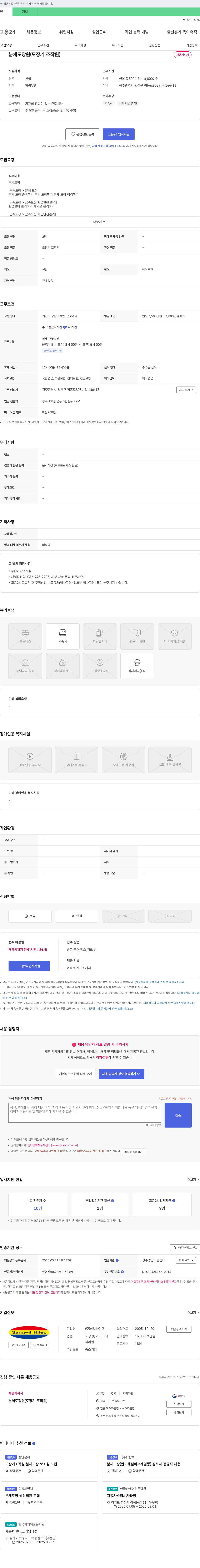Expand 채용 담당자 정보 열람하기
This screenshot has height=1568, width=200.
point(121,1074)
